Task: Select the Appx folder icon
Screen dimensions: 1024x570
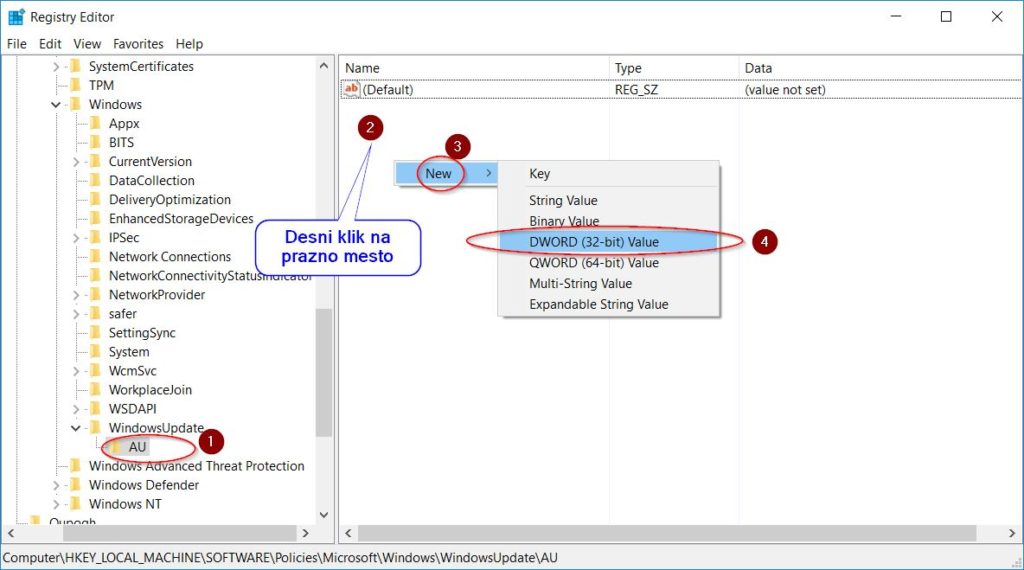Action: click(x=96, y=124)
